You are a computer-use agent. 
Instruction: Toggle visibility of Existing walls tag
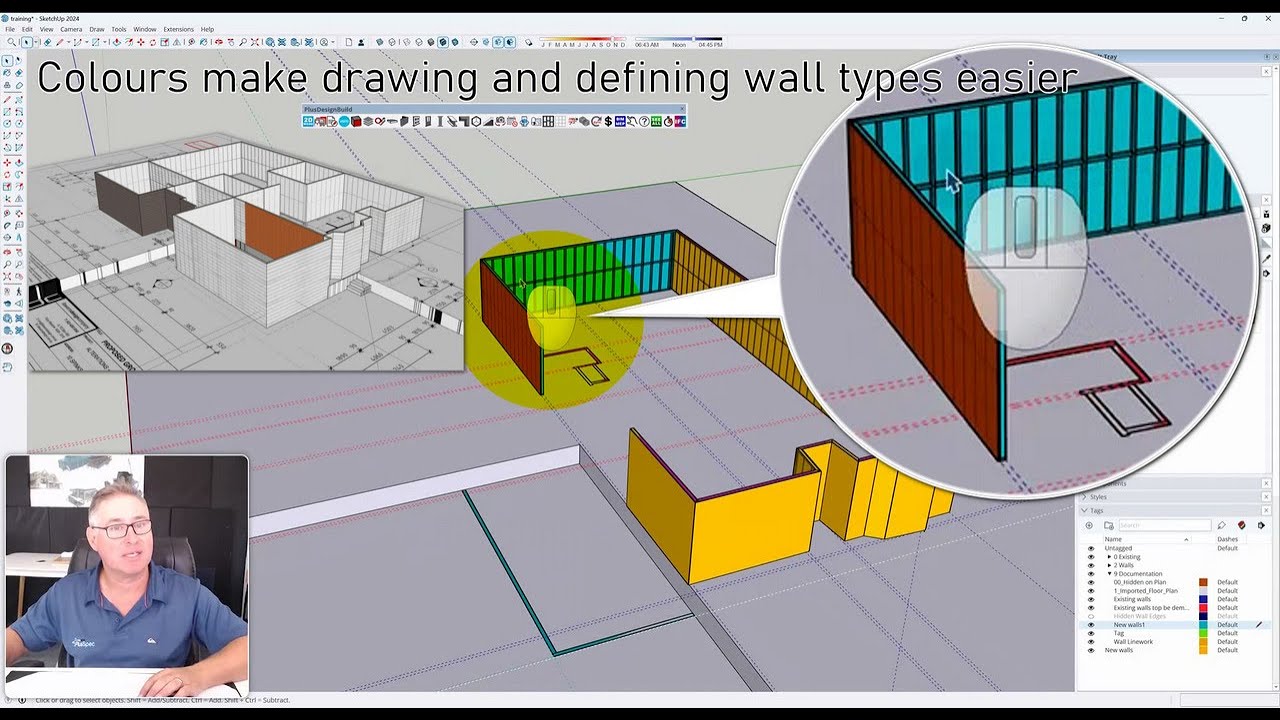pos(1091,599)
